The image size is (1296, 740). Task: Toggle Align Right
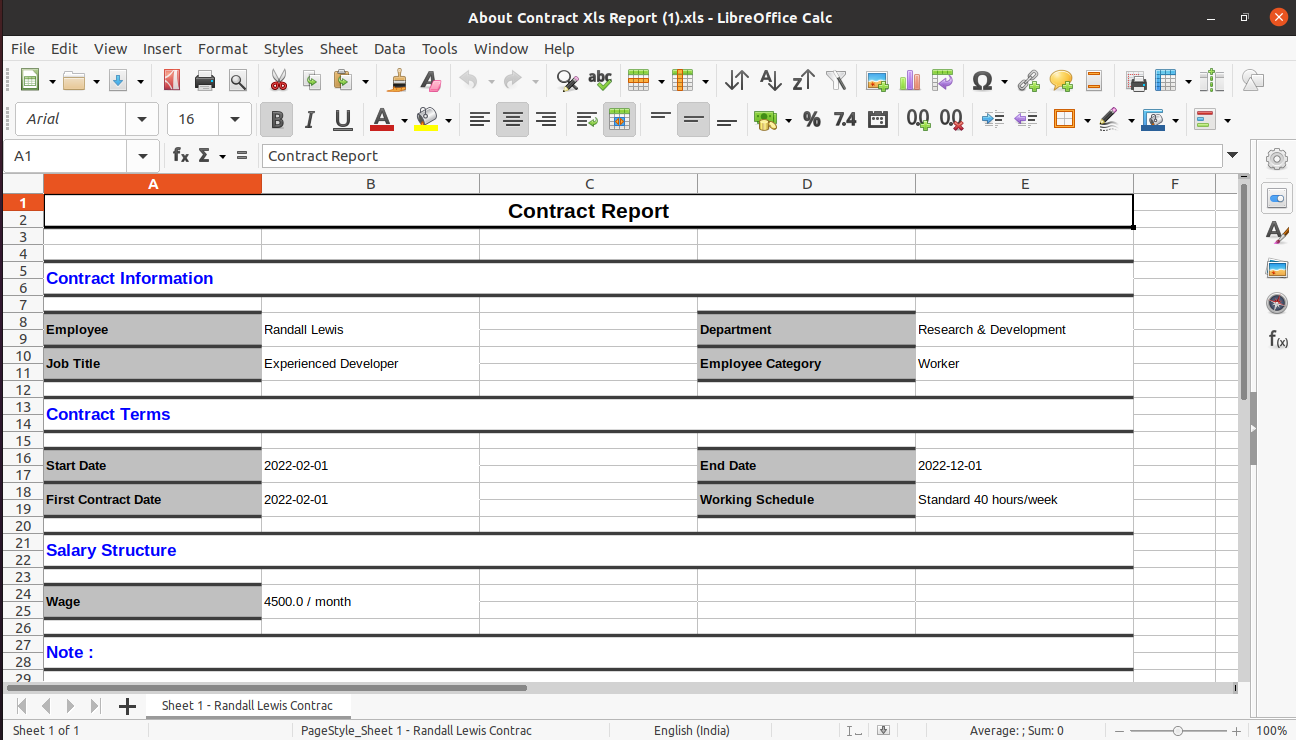546,120
